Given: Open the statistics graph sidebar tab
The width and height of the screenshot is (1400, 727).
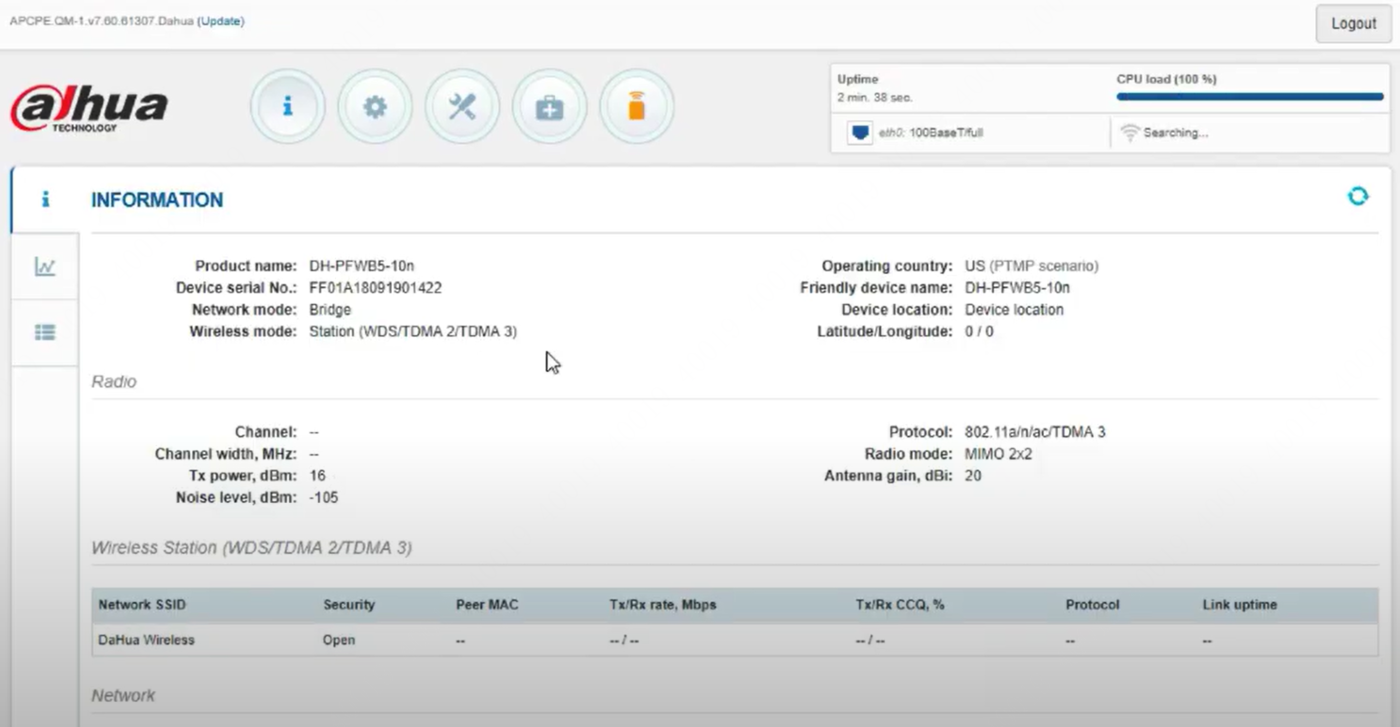Looking at the screenshot, I should click(45, 266).
